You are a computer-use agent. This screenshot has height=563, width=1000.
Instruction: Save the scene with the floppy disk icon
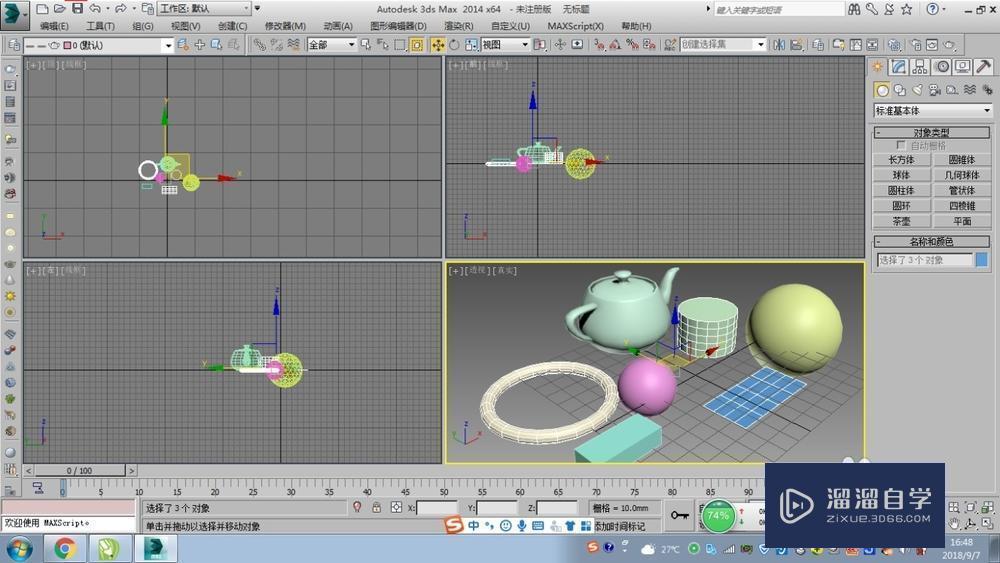(77, 8)
